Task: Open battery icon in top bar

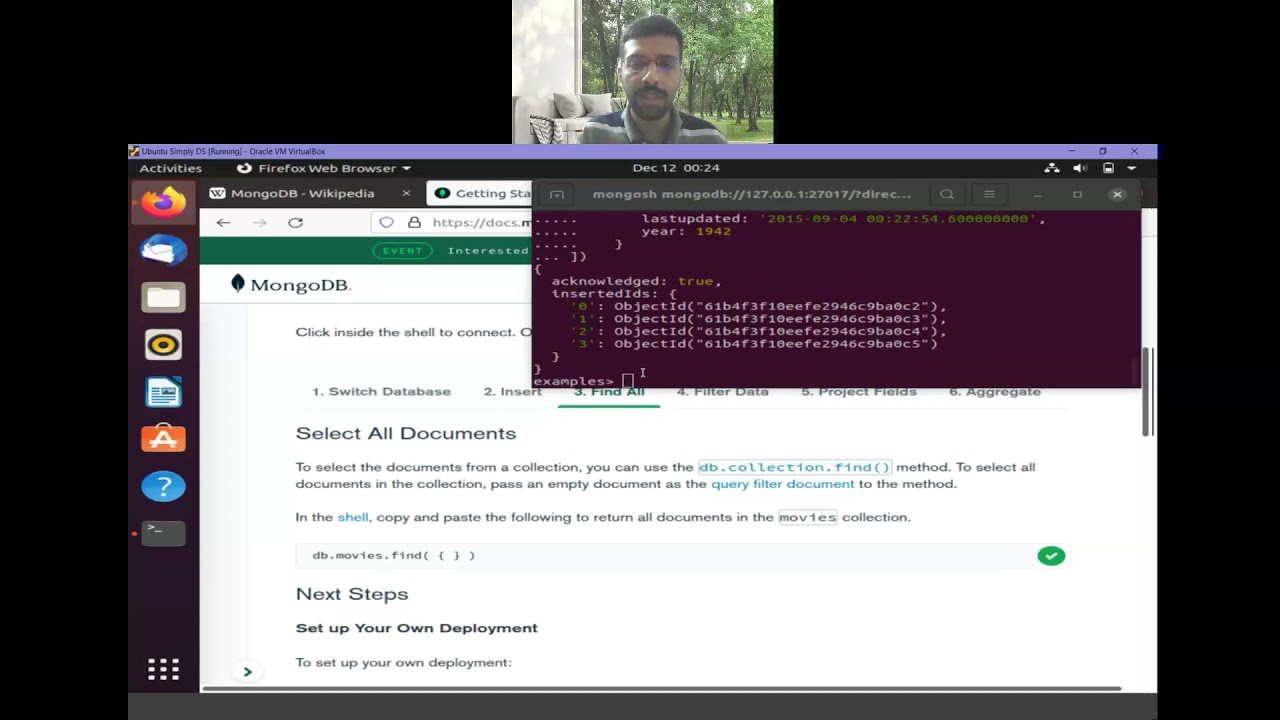Action: [x=1108, y=168]
